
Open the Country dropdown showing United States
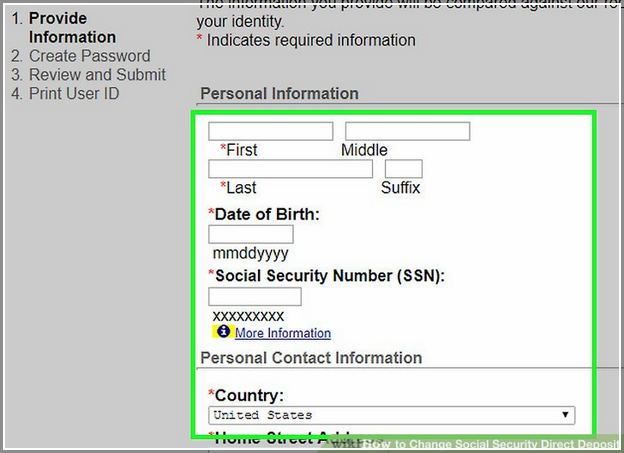pyautogui.click(x=392, y=415)
